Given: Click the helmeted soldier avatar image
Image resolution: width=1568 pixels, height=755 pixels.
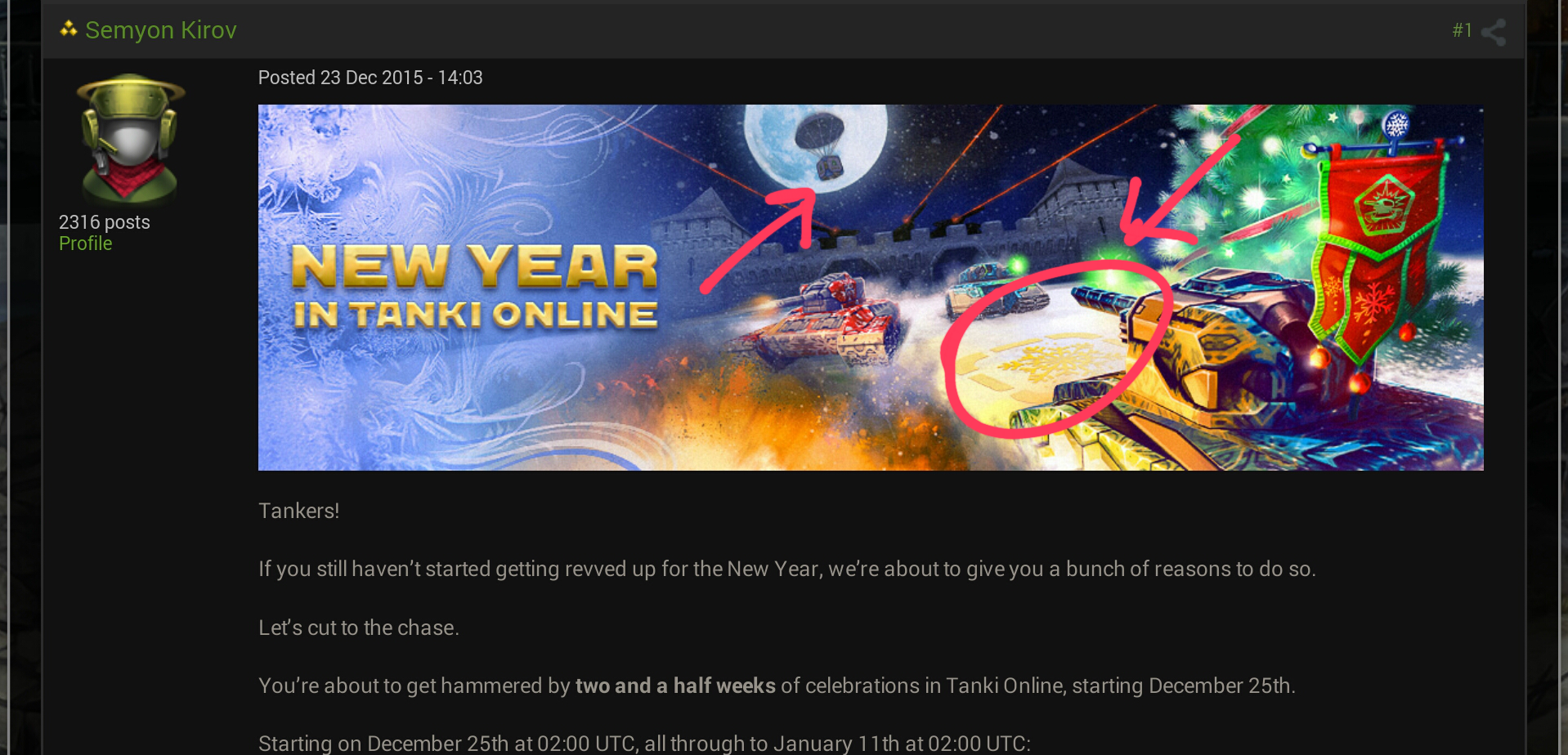Looking at the screenshot, I should point(130,139).
